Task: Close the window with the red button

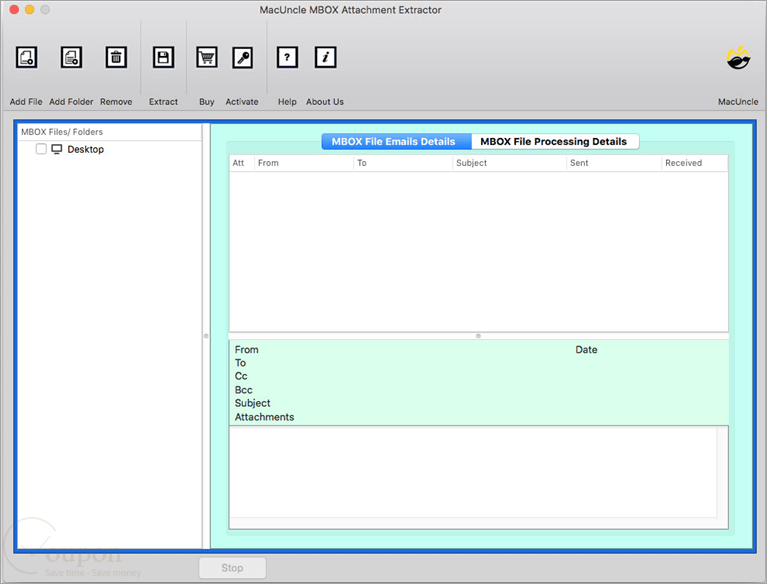Action: pyautogui.click(x=14, y=9)
